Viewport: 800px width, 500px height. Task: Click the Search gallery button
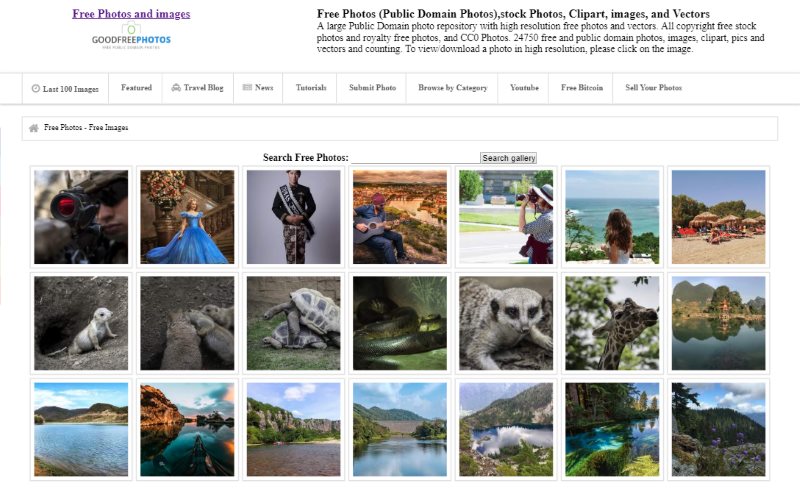[509, 158]
